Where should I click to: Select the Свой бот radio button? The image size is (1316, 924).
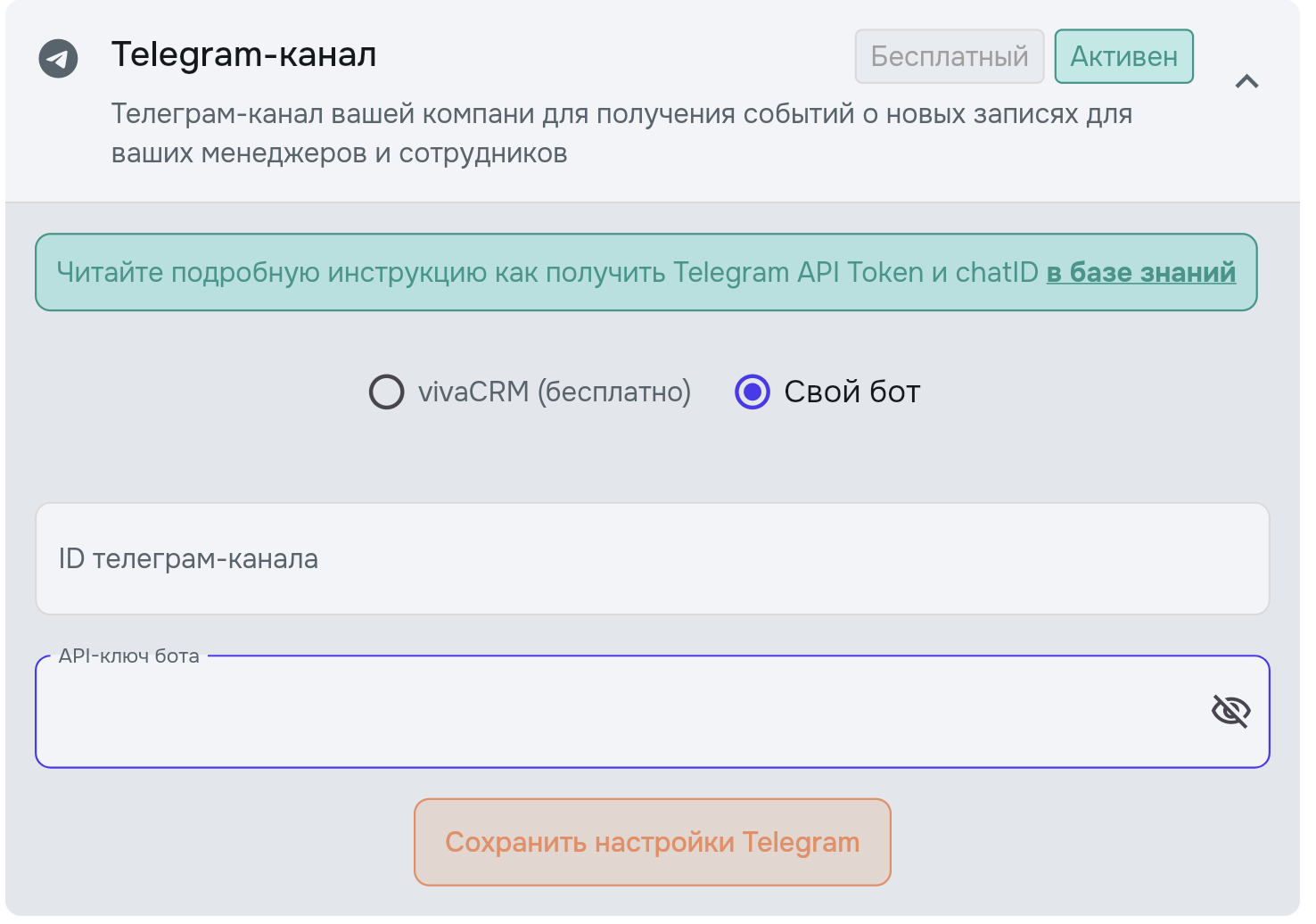click(752, 392)
